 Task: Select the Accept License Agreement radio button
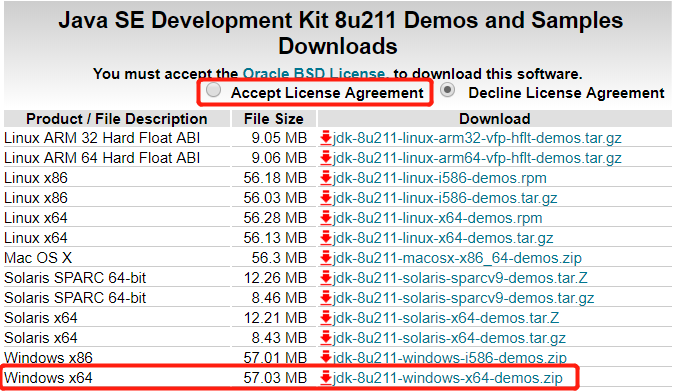[213, 90]
